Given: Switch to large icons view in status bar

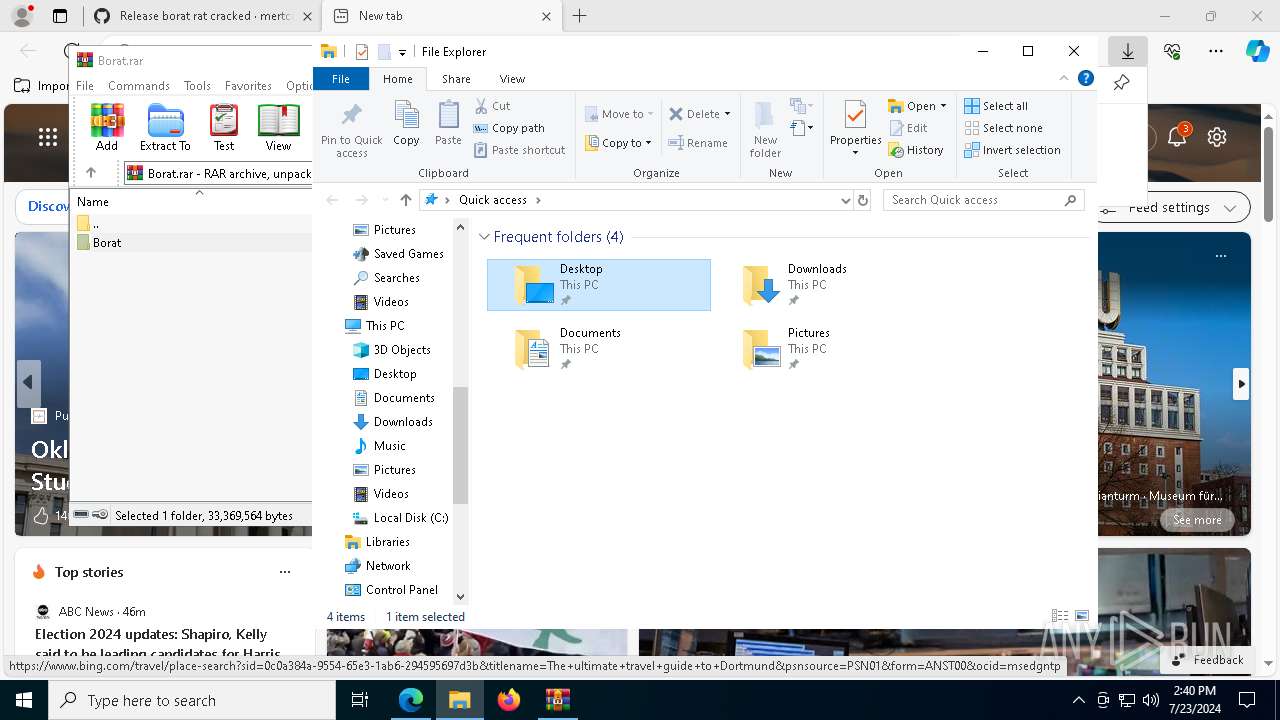Looking at the screenshot, I should coord(1081,617).
